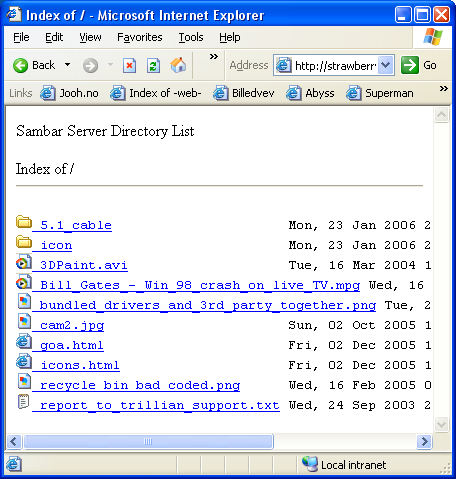Open the recycle_bin_bad_coded.png link

click(x=136, y=385)
